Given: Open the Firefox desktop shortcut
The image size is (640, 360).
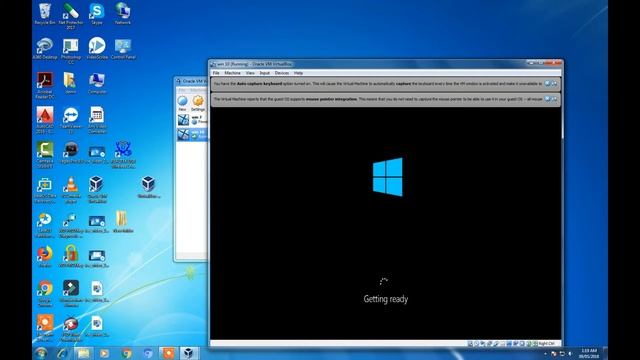Looking at the screenshot, I should point(44,257).
